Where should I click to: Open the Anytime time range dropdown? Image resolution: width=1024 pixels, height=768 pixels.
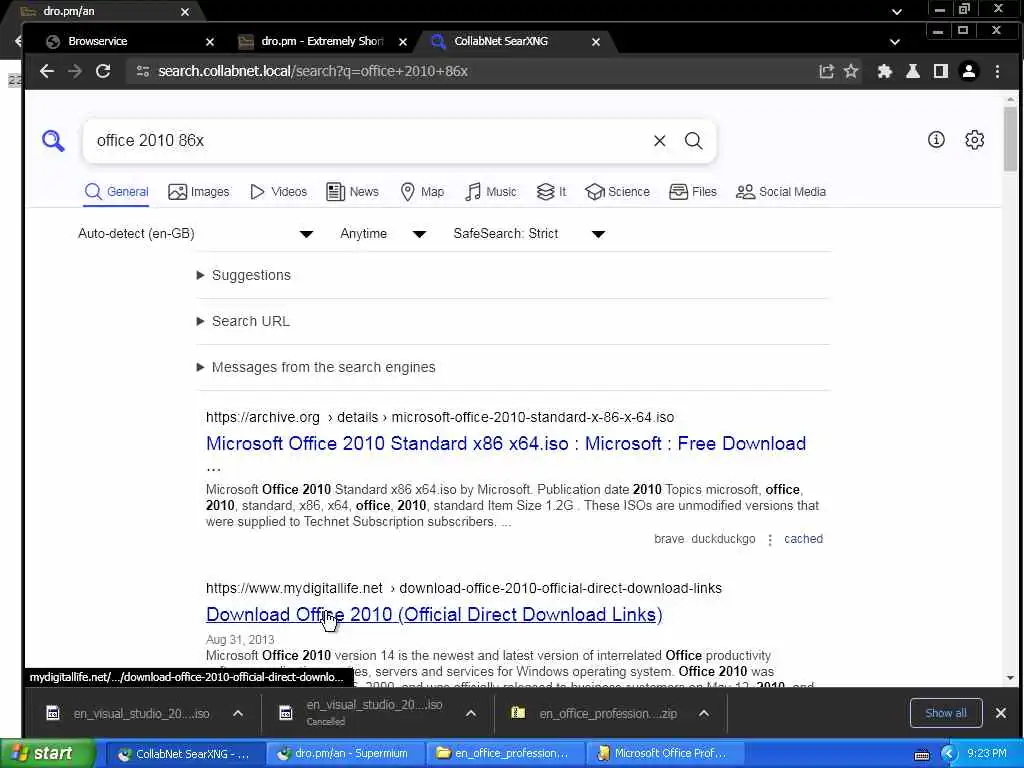[x=383, y=234]
